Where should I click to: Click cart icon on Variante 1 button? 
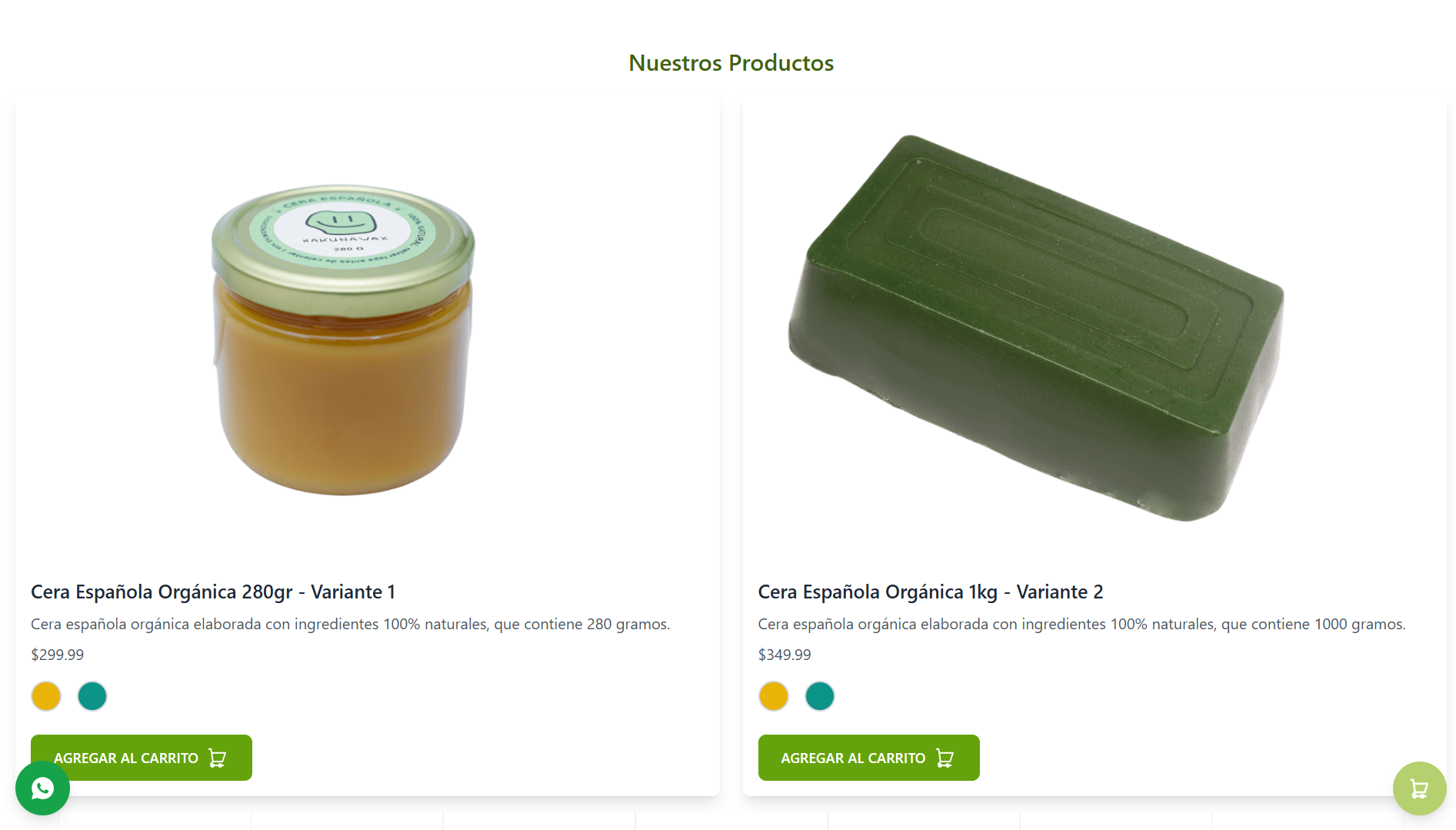(x=218, y=758)
